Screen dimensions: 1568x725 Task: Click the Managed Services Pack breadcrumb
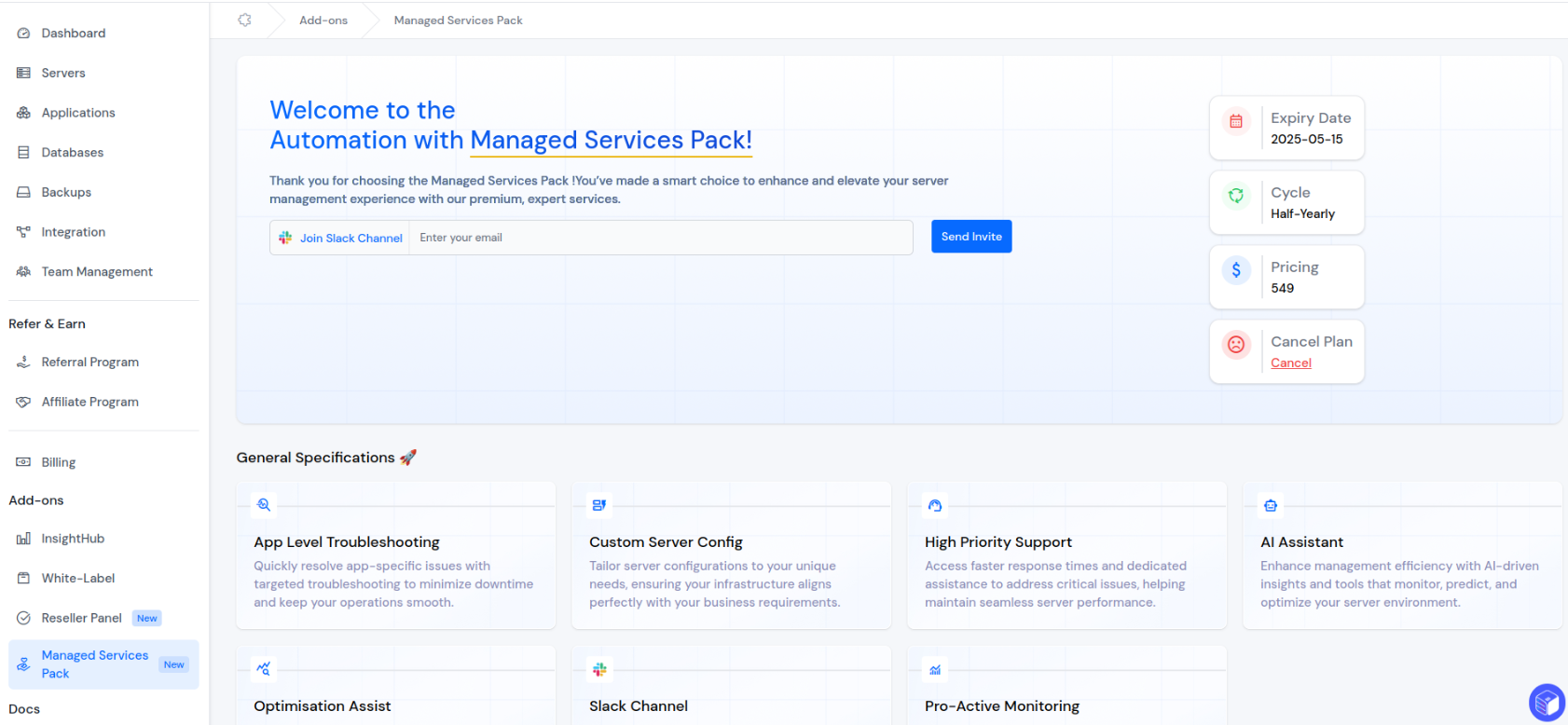458,21
